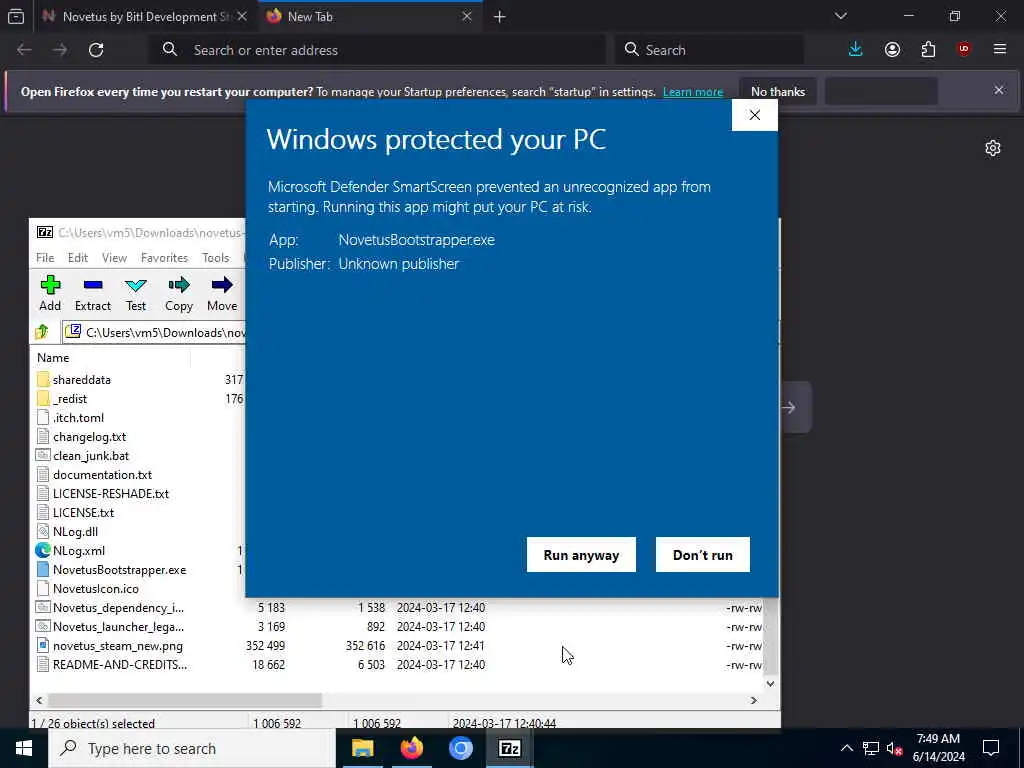Select the README-AND-CREDITS file
The image size is (1024, 768).
point(120,664)
